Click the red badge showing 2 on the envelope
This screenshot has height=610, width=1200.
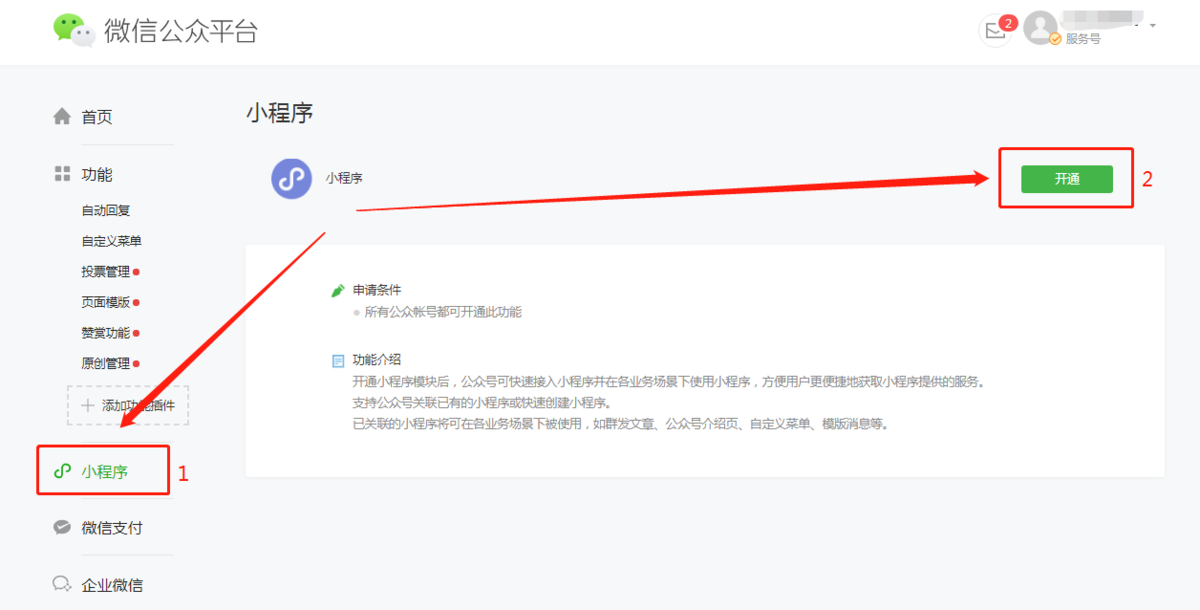pos(1008,23)
